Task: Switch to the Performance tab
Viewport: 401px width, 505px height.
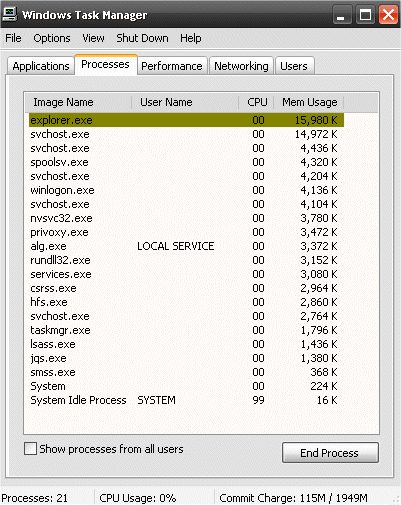Action: click(x=172, y=66)
